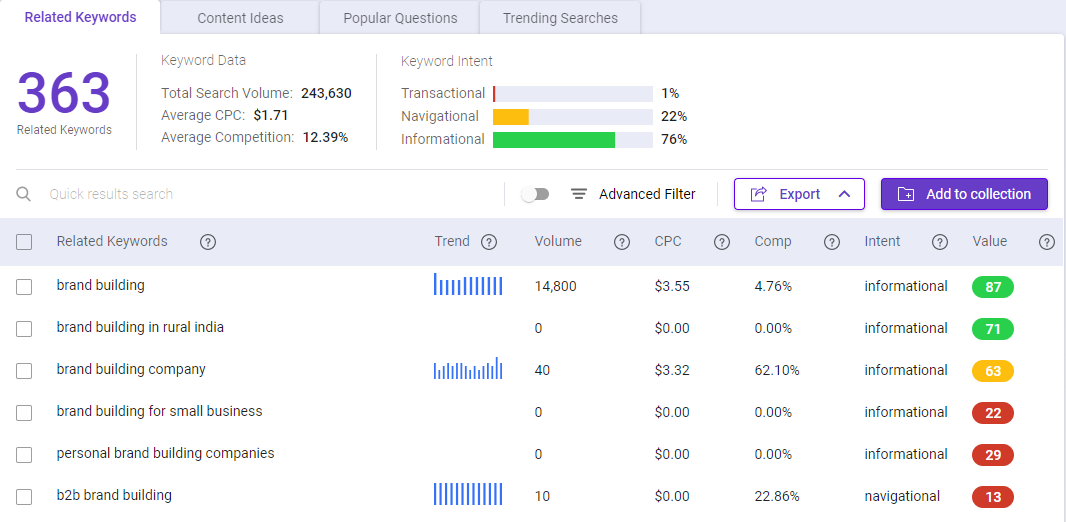
Task: Click the search magnifier icon
Action: click(24, 194)
